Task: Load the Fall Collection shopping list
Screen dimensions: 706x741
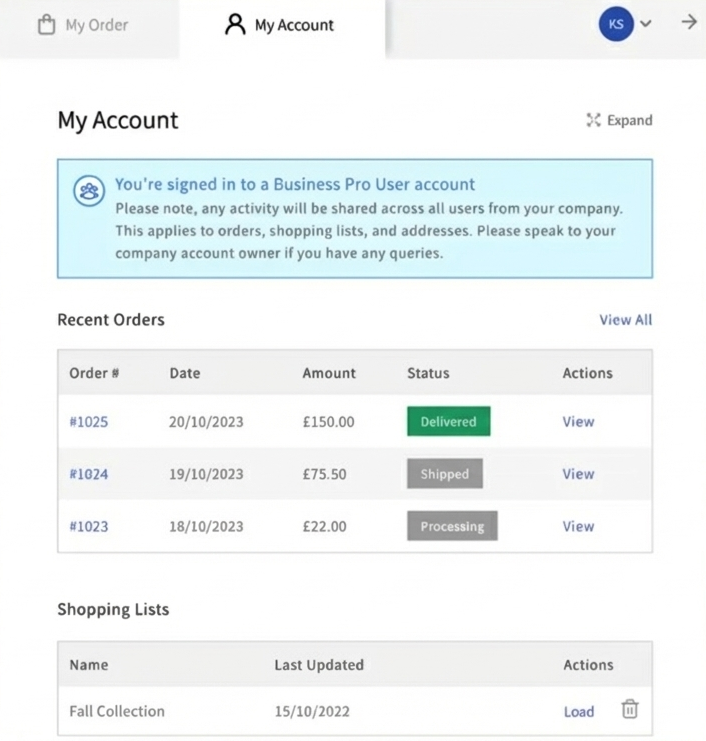Action: 578,712
